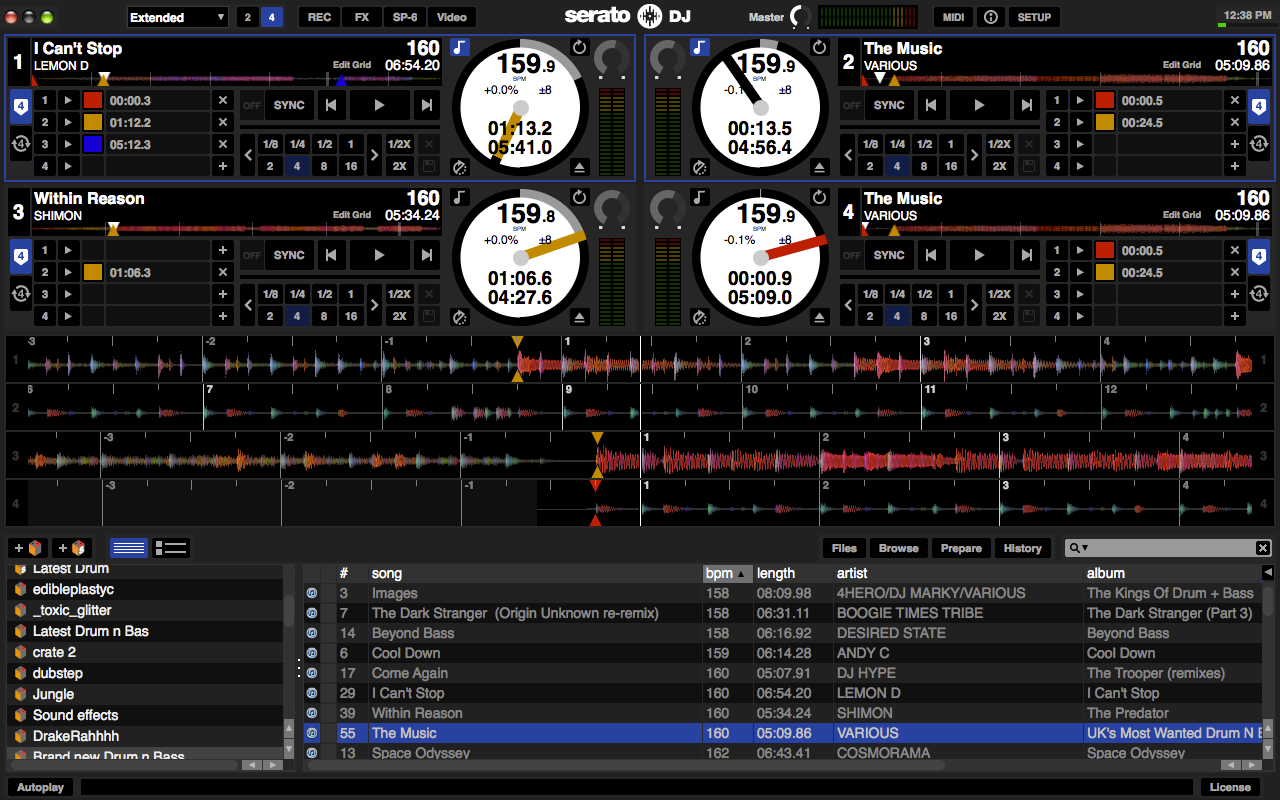Add cue point in slot 3 of deck 2

(1234, 144)
